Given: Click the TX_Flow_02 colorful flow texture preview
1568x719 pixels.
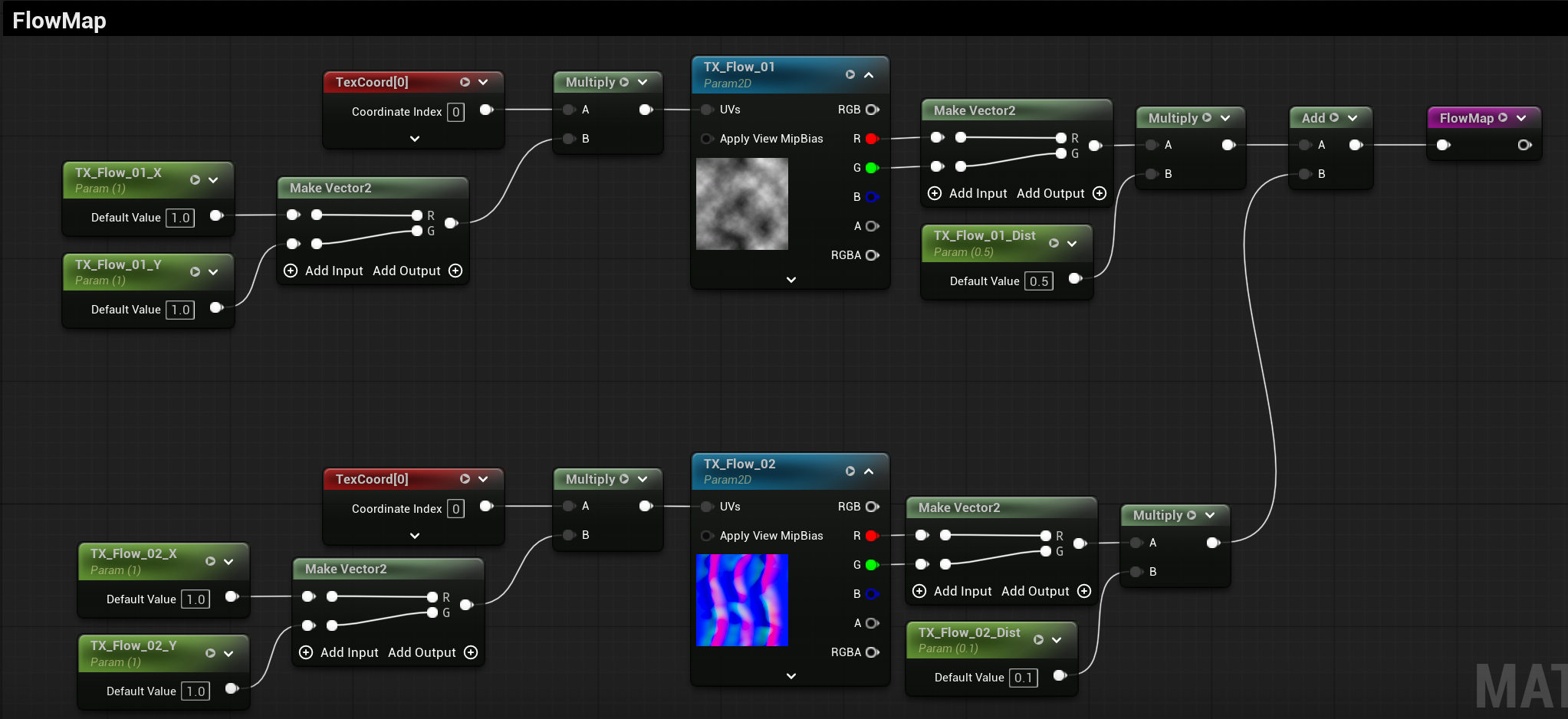Looking at the screenshot, I should click(742, 600).
